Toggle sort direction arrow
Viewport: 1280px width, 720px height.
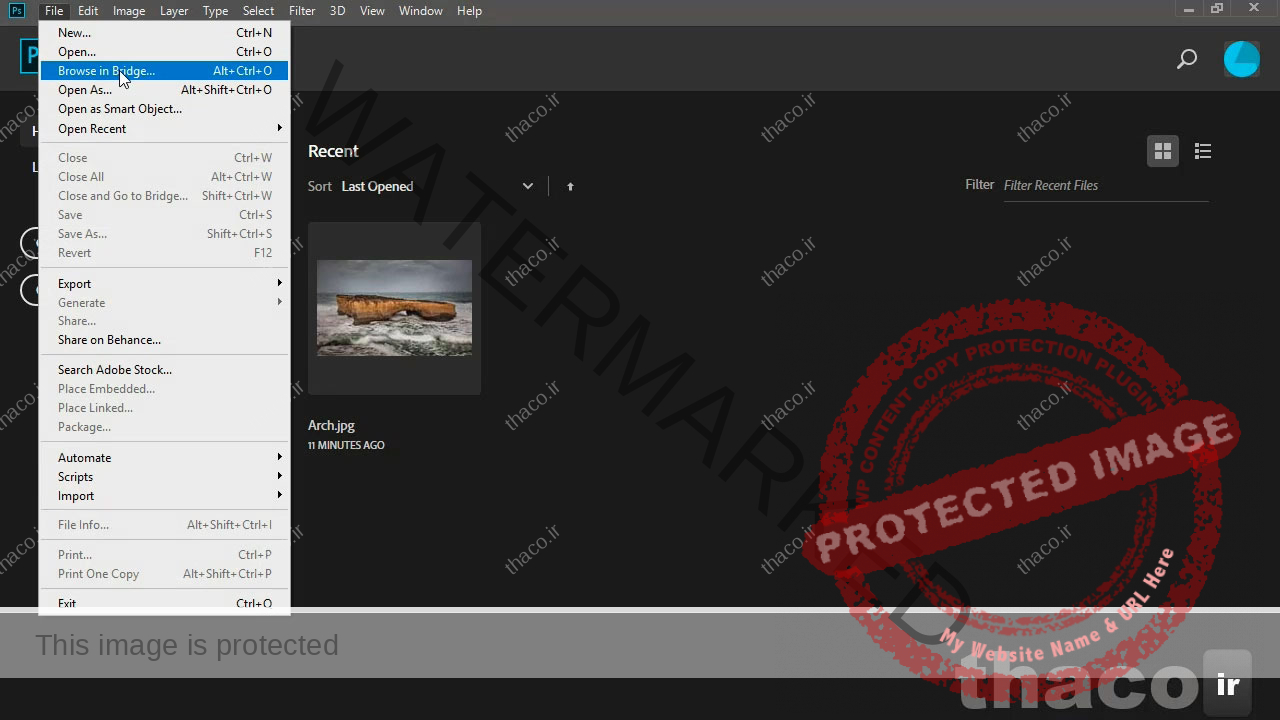[x=570, y=187]
